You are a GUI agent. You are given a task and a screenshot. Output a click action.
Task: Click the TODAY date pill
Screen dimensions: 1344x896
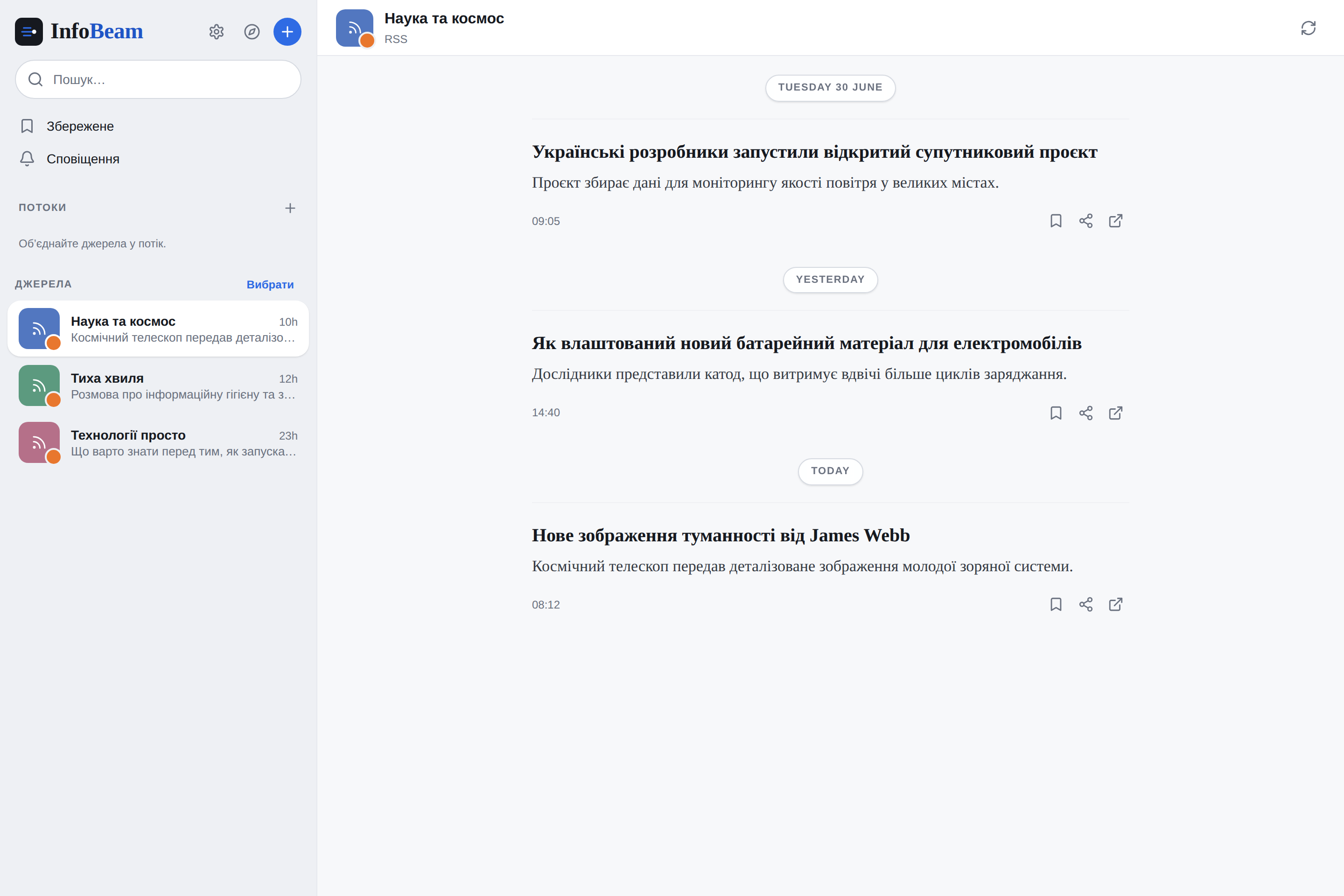830,471
